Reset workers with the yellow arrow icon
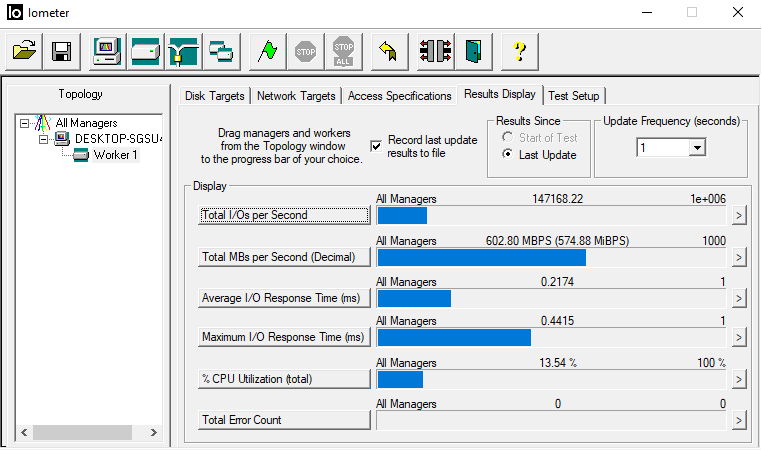 tap(389, 51)
